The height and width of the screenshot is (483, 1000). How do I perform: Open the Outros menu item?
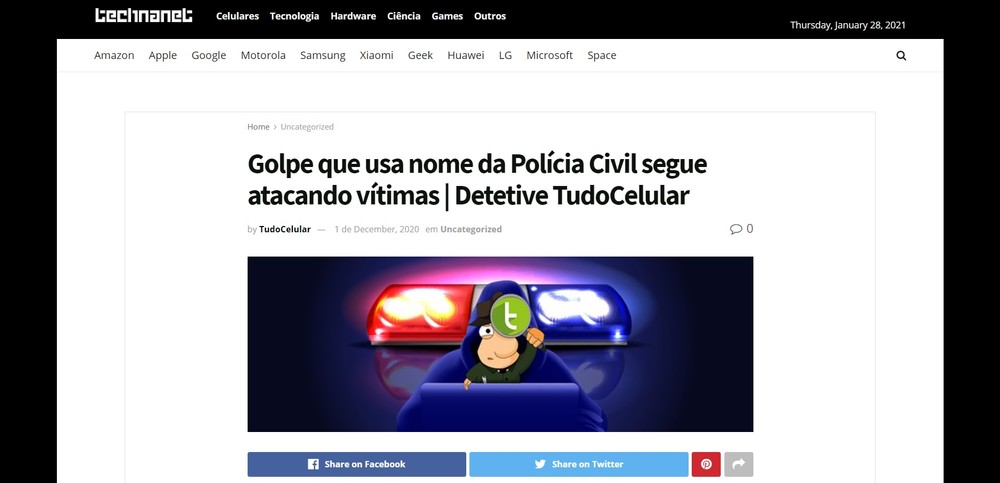pyautogui.click(x=490, y=16)
